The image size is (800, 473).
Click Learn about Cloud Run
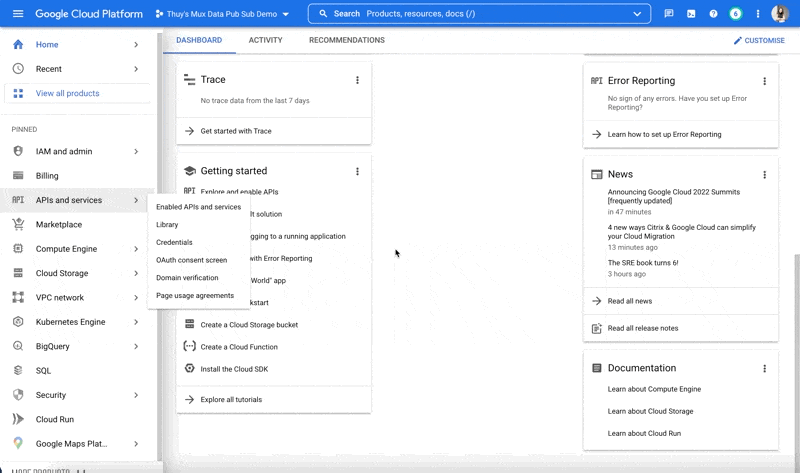(644, 433)
